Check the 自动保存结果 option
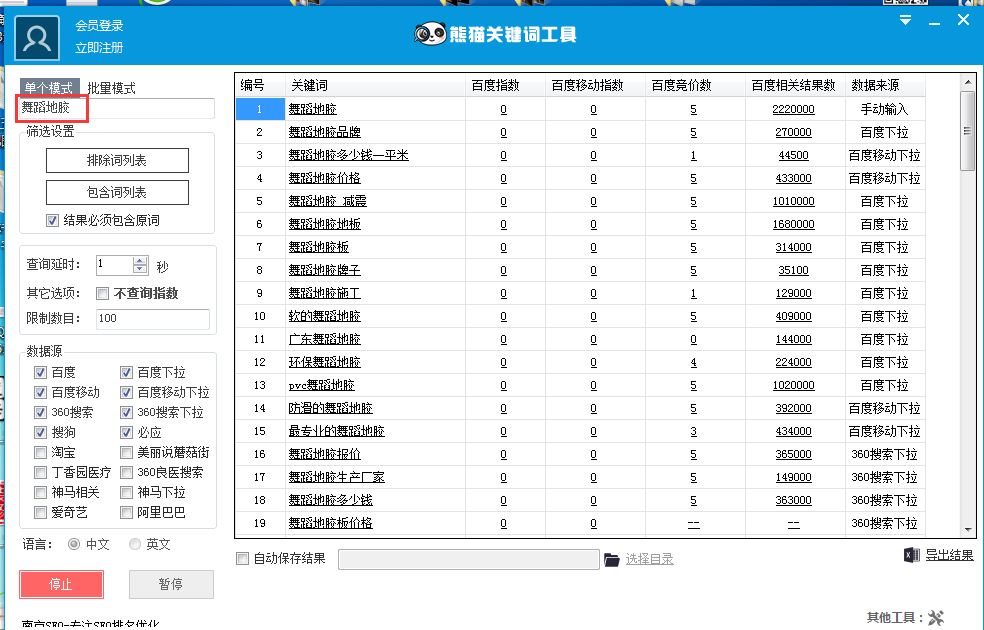The height and width of the screenshot is (630, 984). click(x=244, y=560)
